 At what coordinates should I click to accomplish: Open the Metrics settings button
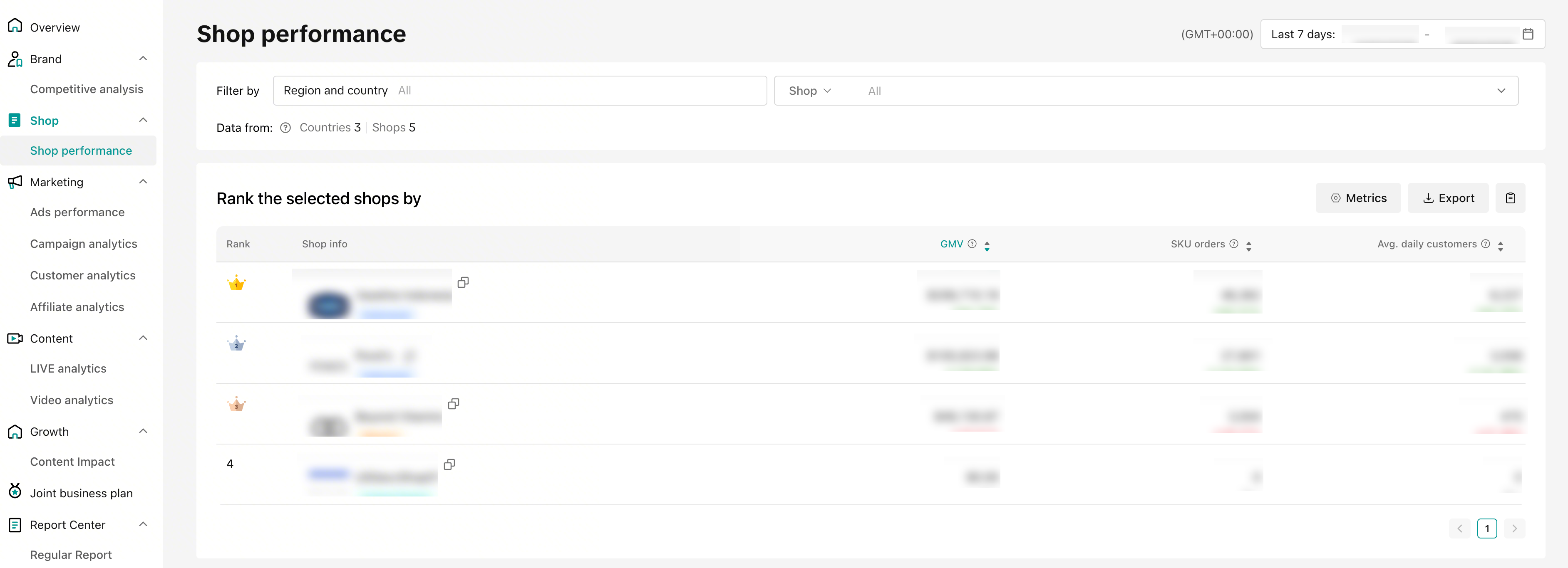coord(1358,198)
